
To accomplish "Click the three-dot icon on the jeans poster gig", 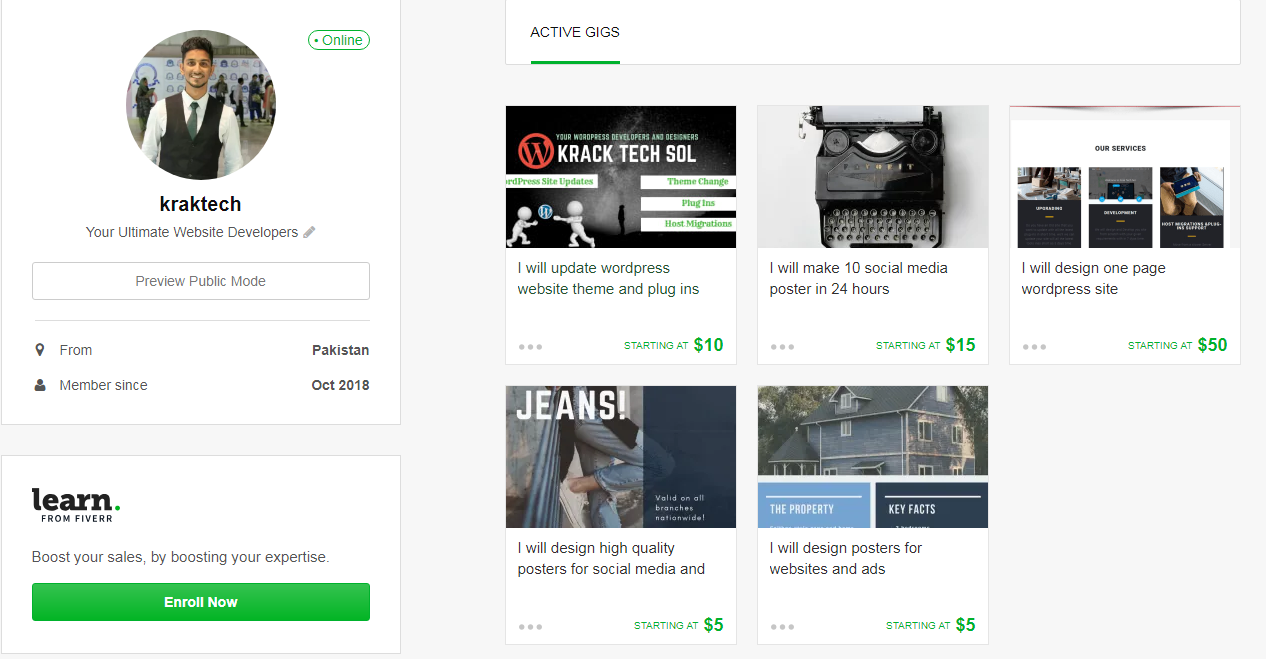I will point(530,625).
